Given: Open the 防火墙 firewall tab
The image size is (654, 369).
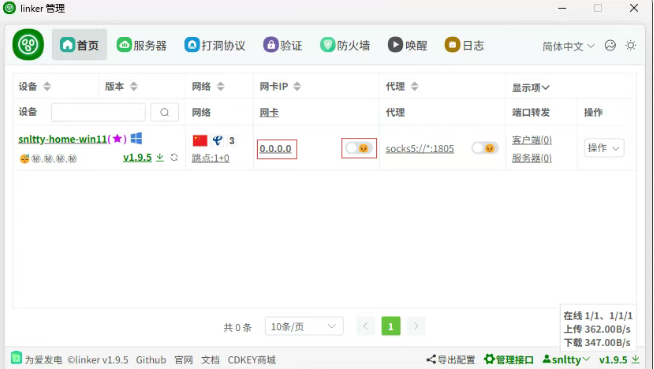Looking at the screenshot, I should coord(345,45).
